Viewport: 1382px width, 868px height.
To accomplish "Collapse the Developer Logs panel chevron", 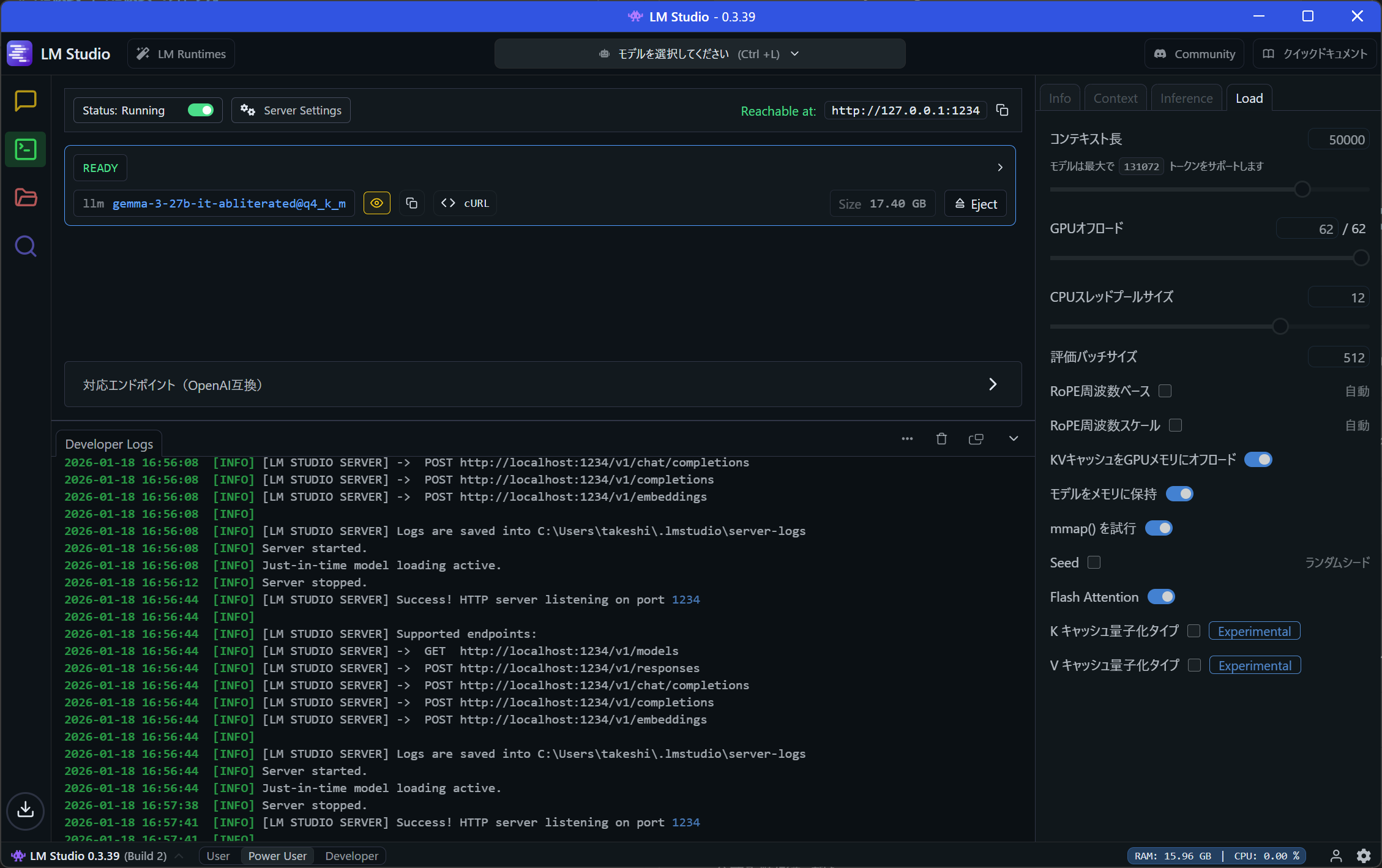I will point(1014,438).
